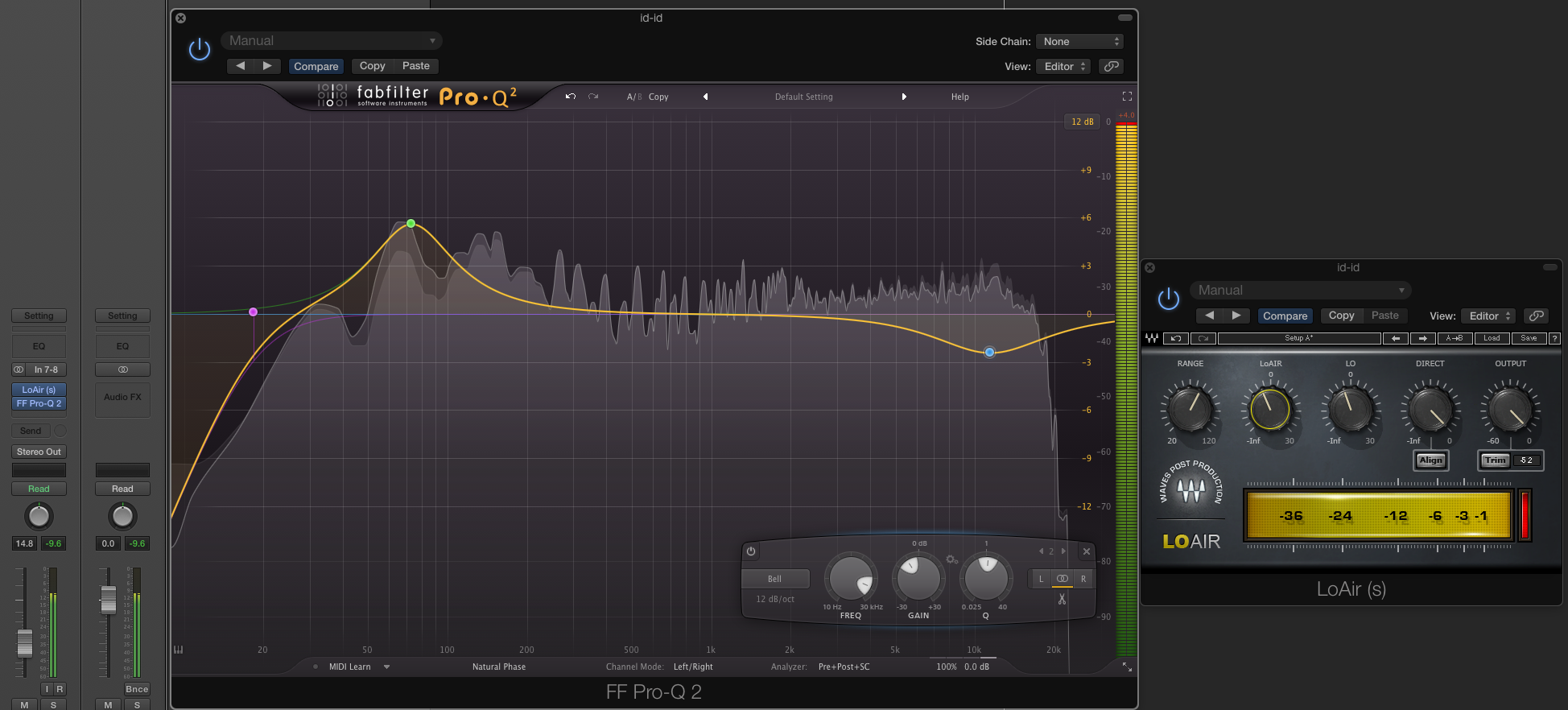The image size is (1568, 710).
Task: Click the Save button in LoAir
Action: click(1529, 338)
